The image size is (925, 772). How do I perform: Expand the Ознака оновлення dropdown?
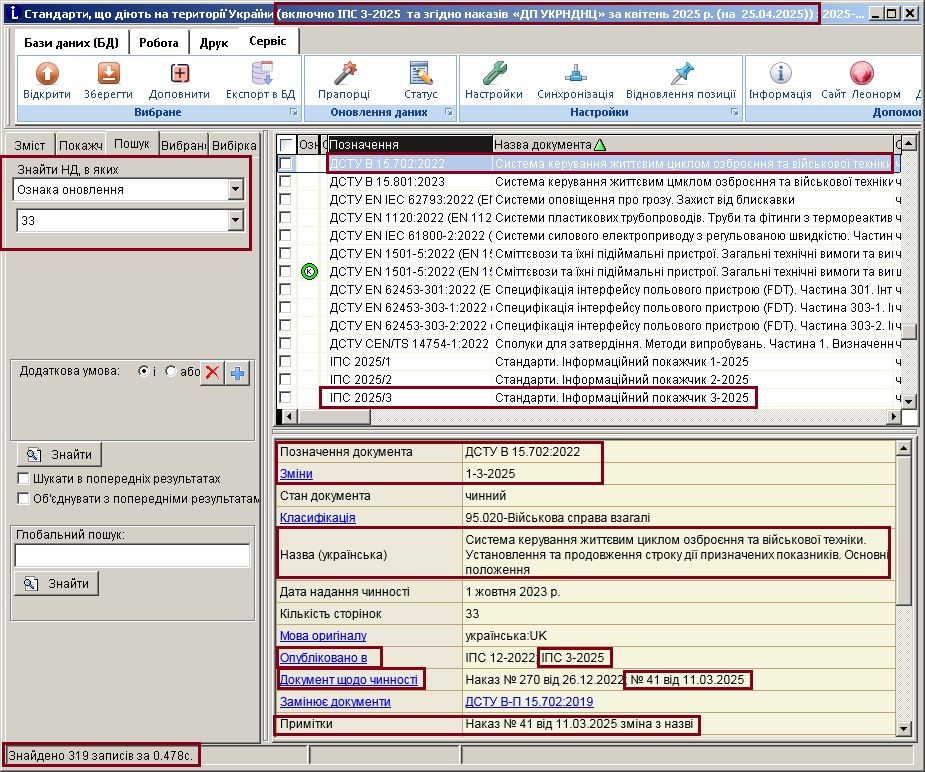click(x=235, y=190)
